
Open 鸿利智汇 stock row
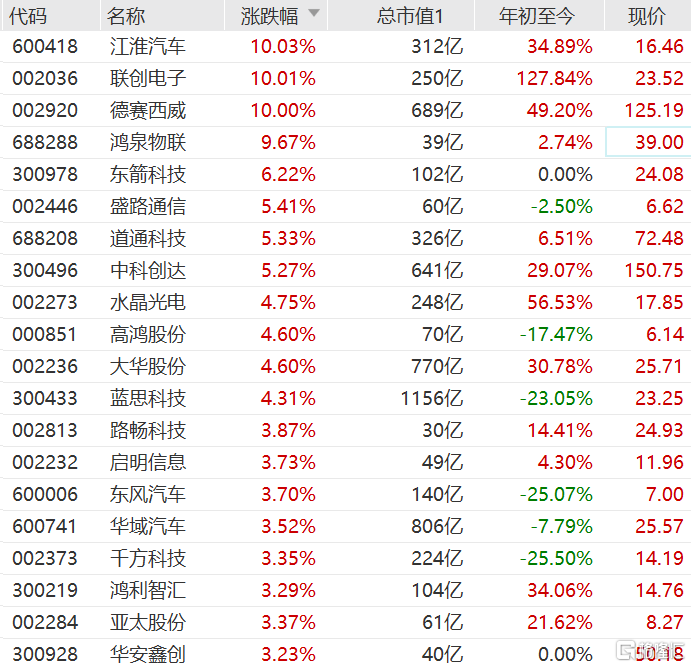(346, 590)
